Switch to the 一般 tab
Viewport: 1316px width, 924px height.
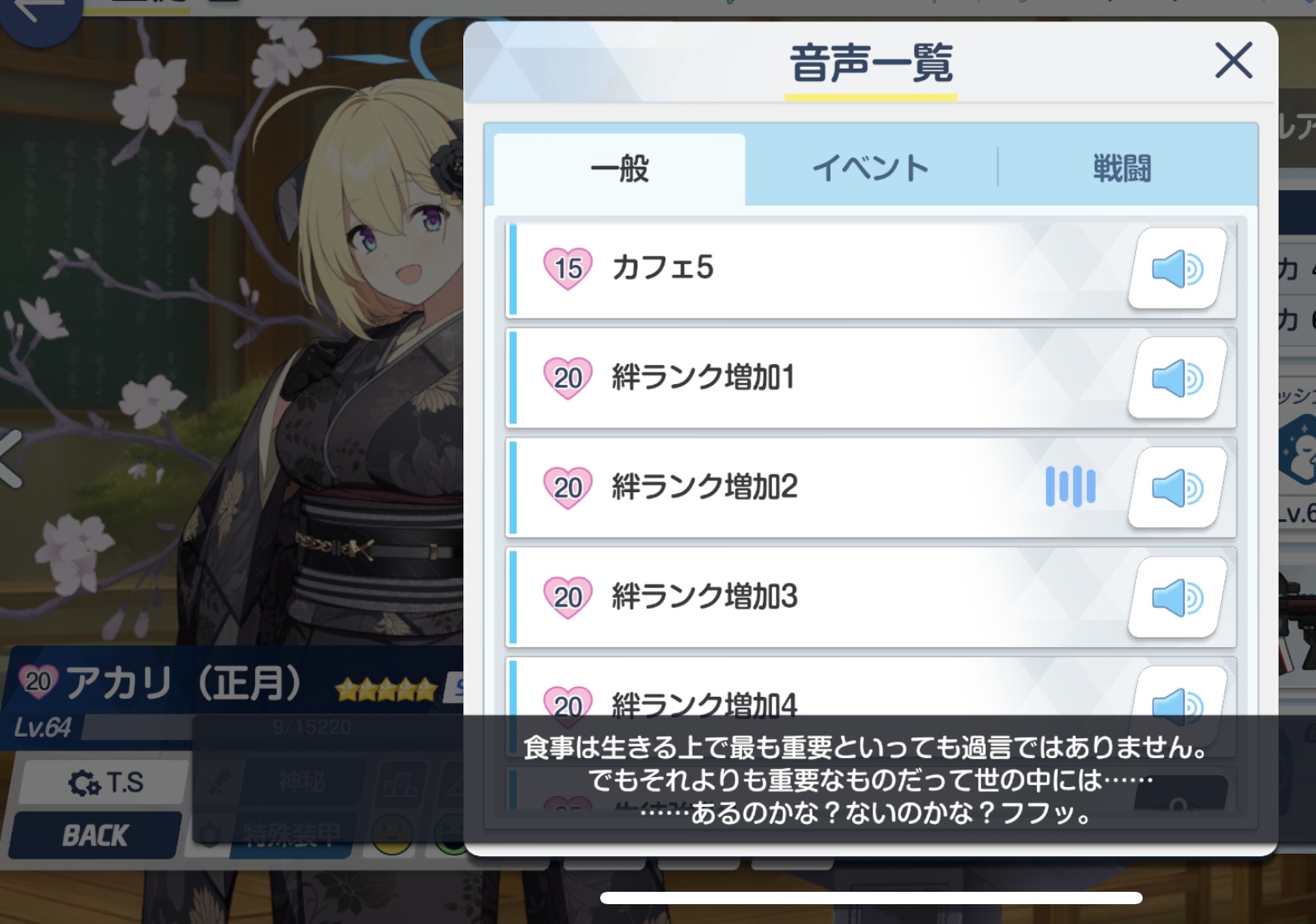pos(620,168)
